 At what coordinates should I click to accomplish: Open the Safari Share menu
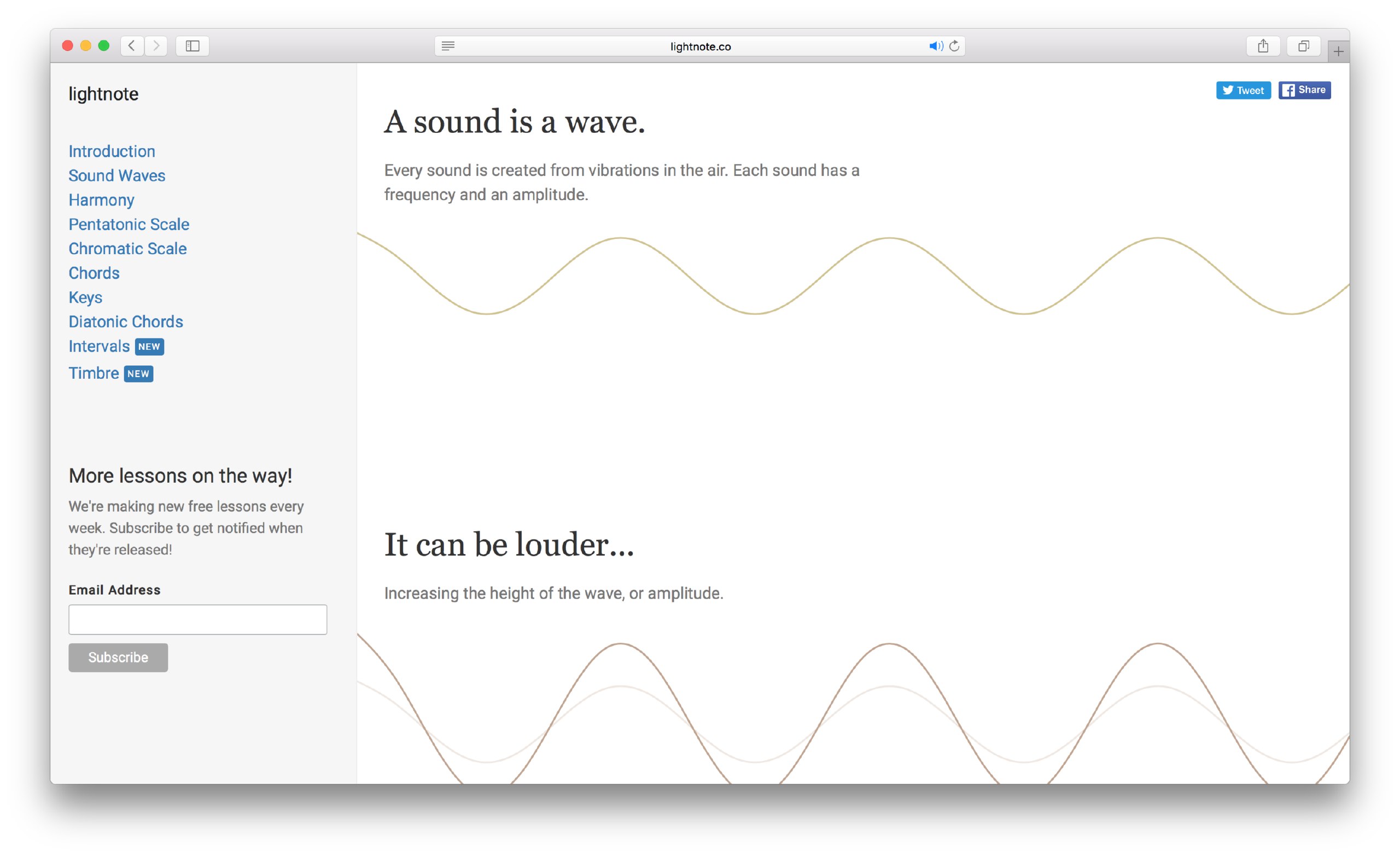[1263, 45]
